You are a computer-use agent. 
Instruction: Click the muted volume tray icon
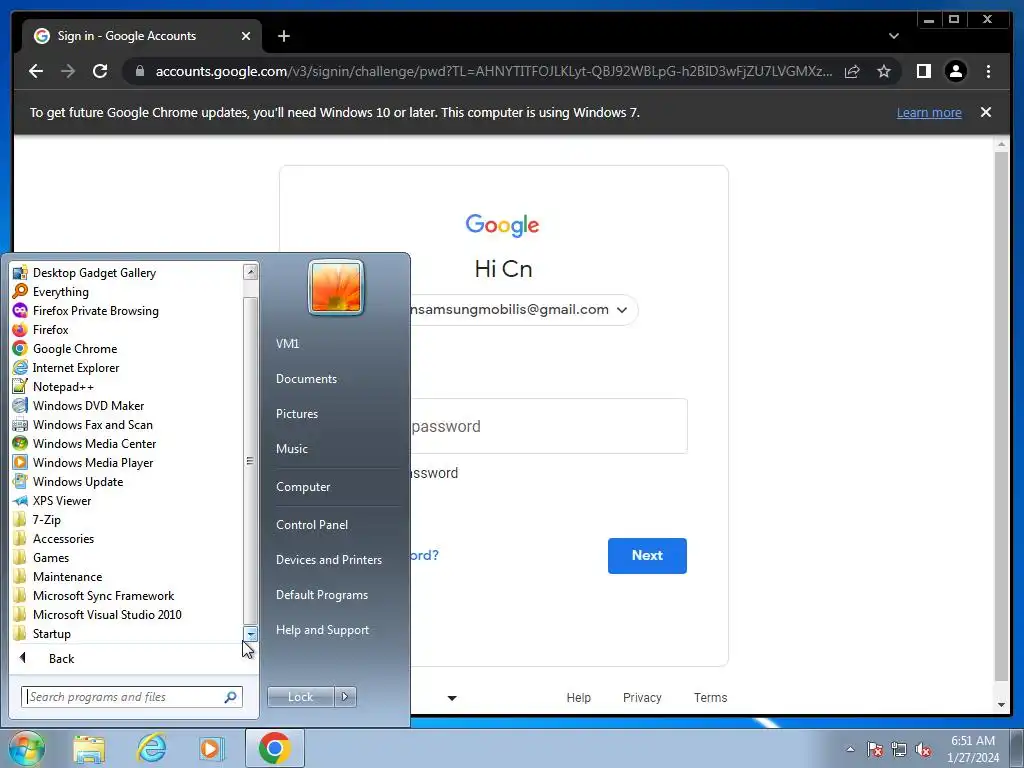(923, 750)
